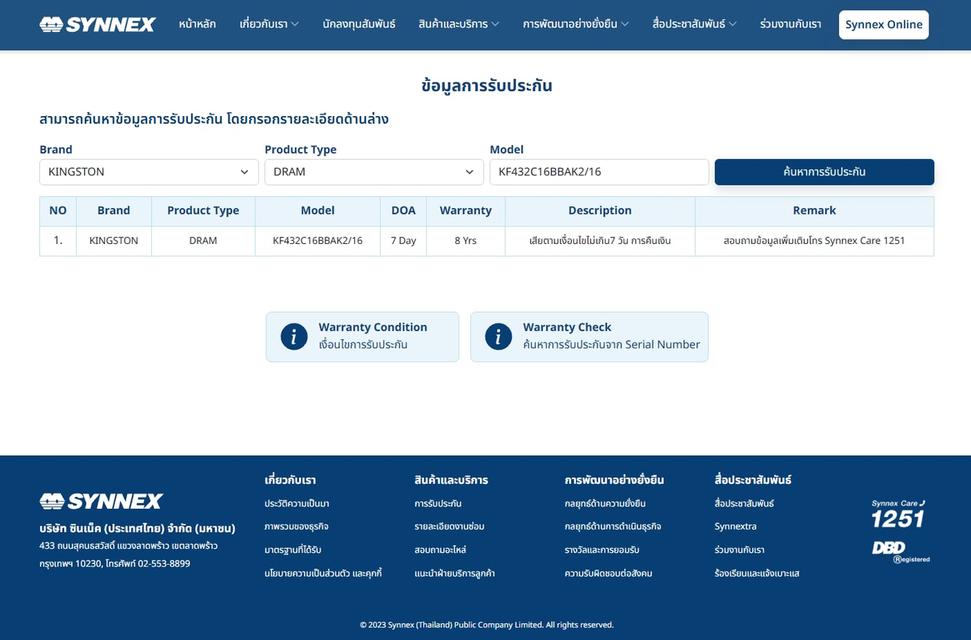Open the Synnextra footer link
Image resolution: width=971 pixels, height=640 pixels.
735,527
